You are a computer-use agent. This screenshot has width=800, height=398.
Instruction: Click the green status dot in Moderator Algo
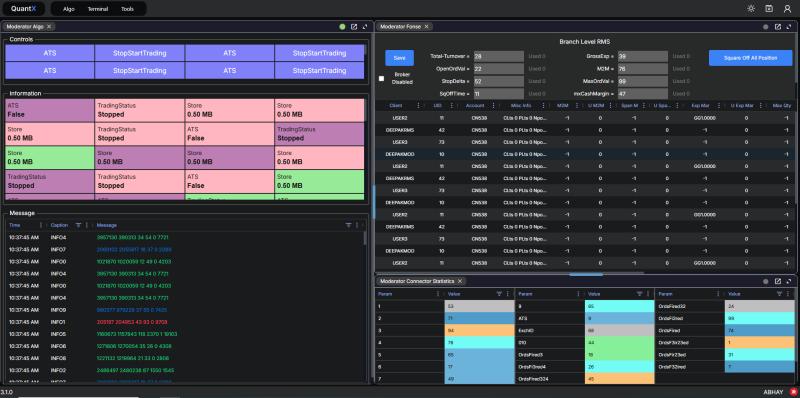coord(342,27)
